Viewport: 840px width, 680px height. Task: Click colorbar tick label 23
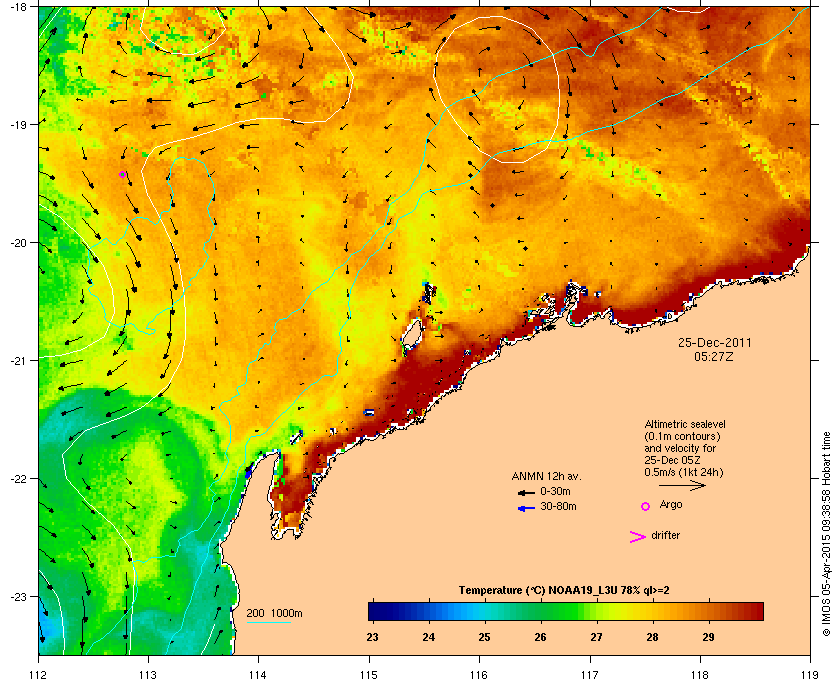tap(372, 637)
